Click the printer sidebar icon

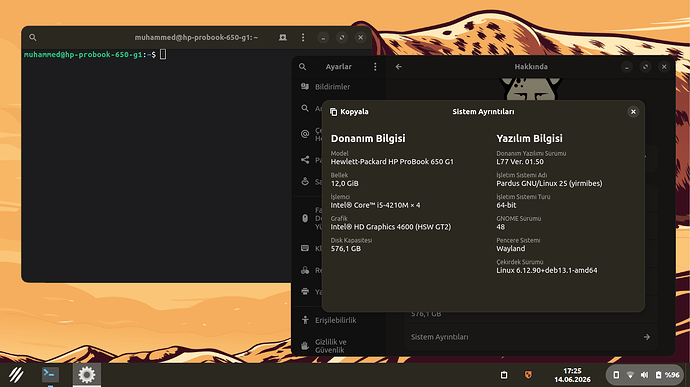coord(305,291)
